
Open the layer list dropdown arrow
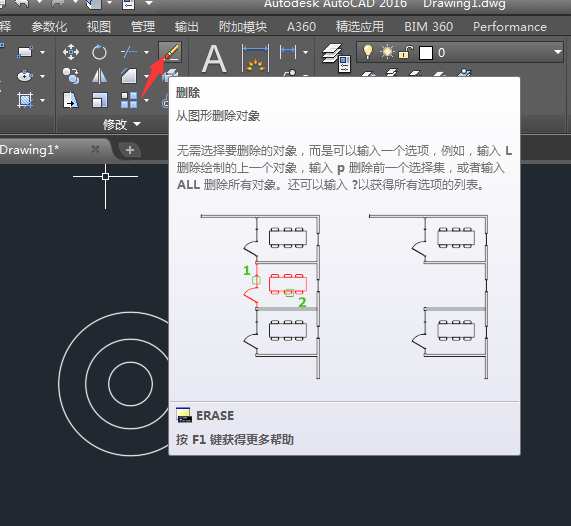[558, 52]
